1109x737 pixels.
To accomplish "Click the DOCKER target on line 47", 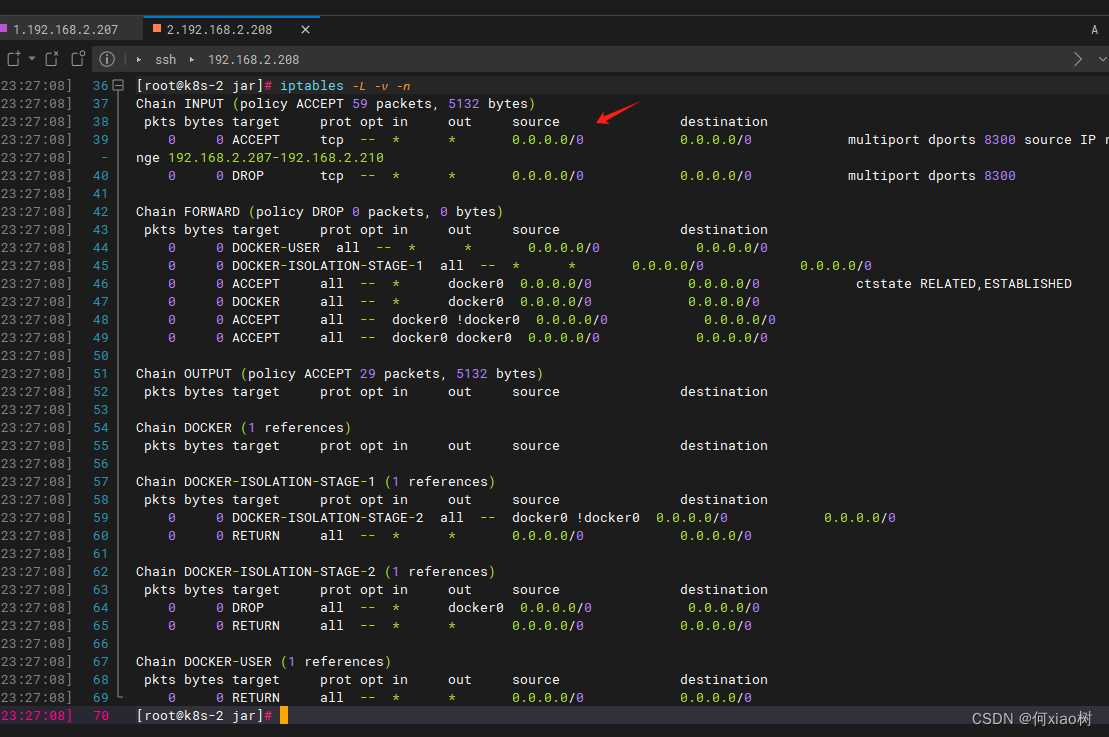I will tap(256, 302).
